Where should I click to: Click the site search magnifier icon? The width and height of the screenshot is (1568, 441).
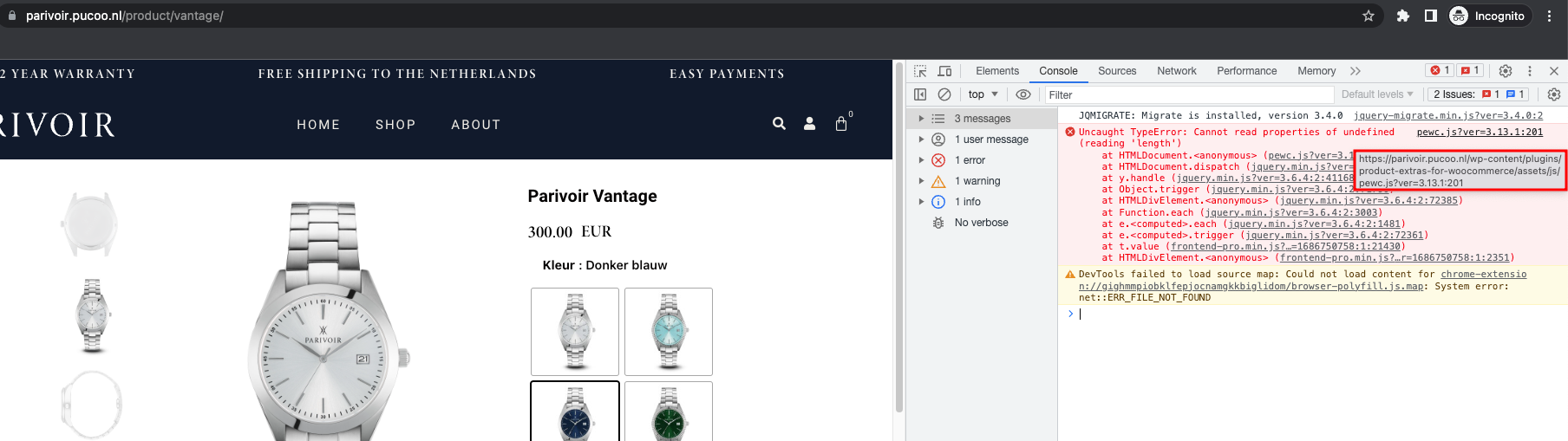(779, 124)
